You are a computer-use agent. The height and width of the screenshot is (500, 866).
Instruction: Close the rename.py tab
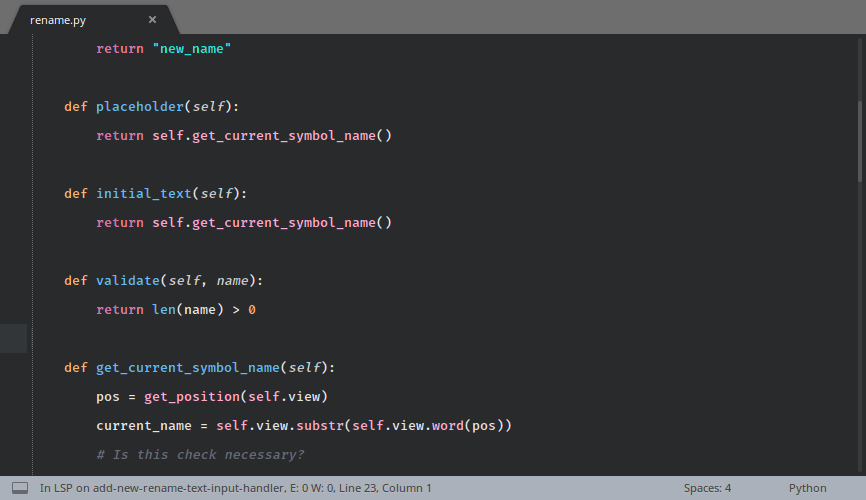coord(152,20)
